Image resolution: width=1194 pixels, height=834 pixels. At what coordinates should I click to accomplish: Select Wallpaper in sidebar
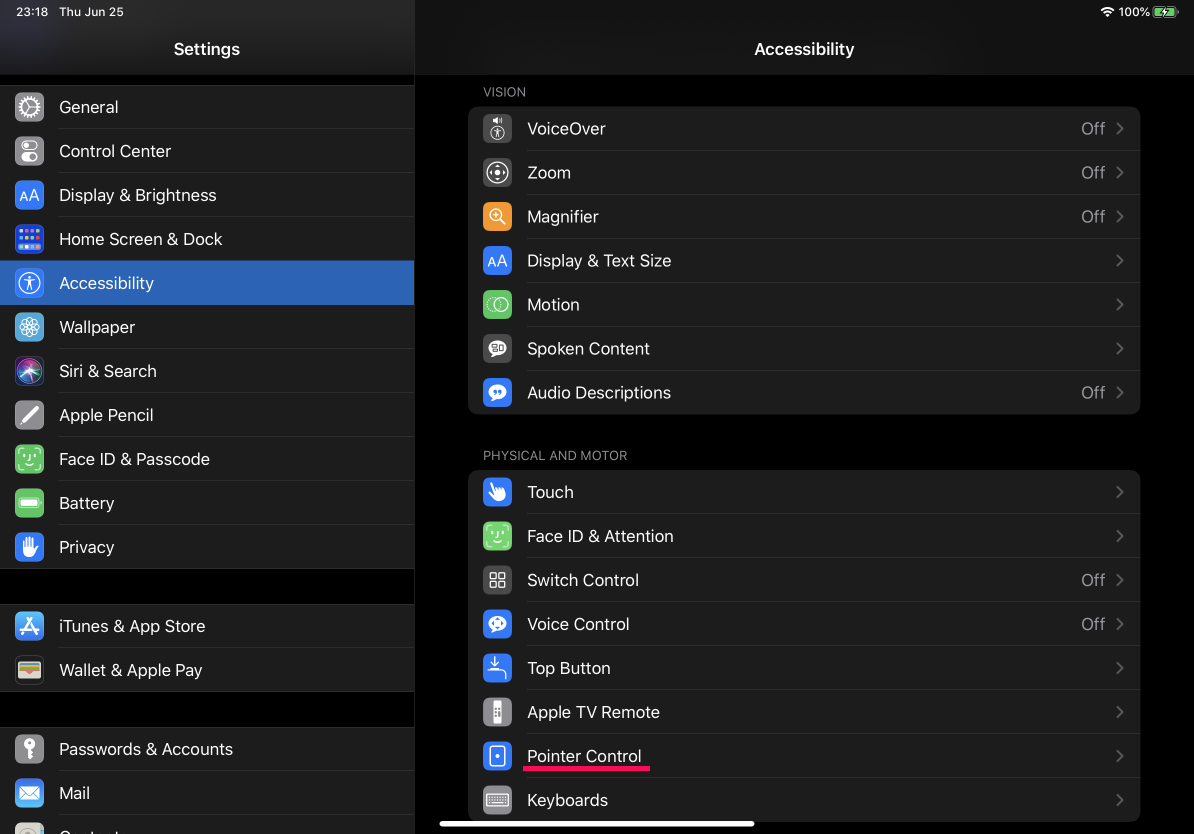[207, 328]
